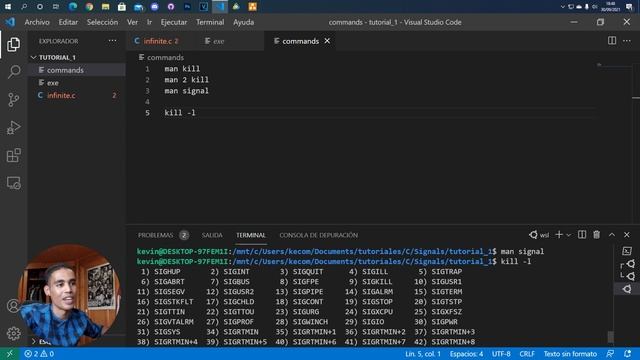Select the commands editor tab
Screen dimensions: 640x360
click(300, 41)
